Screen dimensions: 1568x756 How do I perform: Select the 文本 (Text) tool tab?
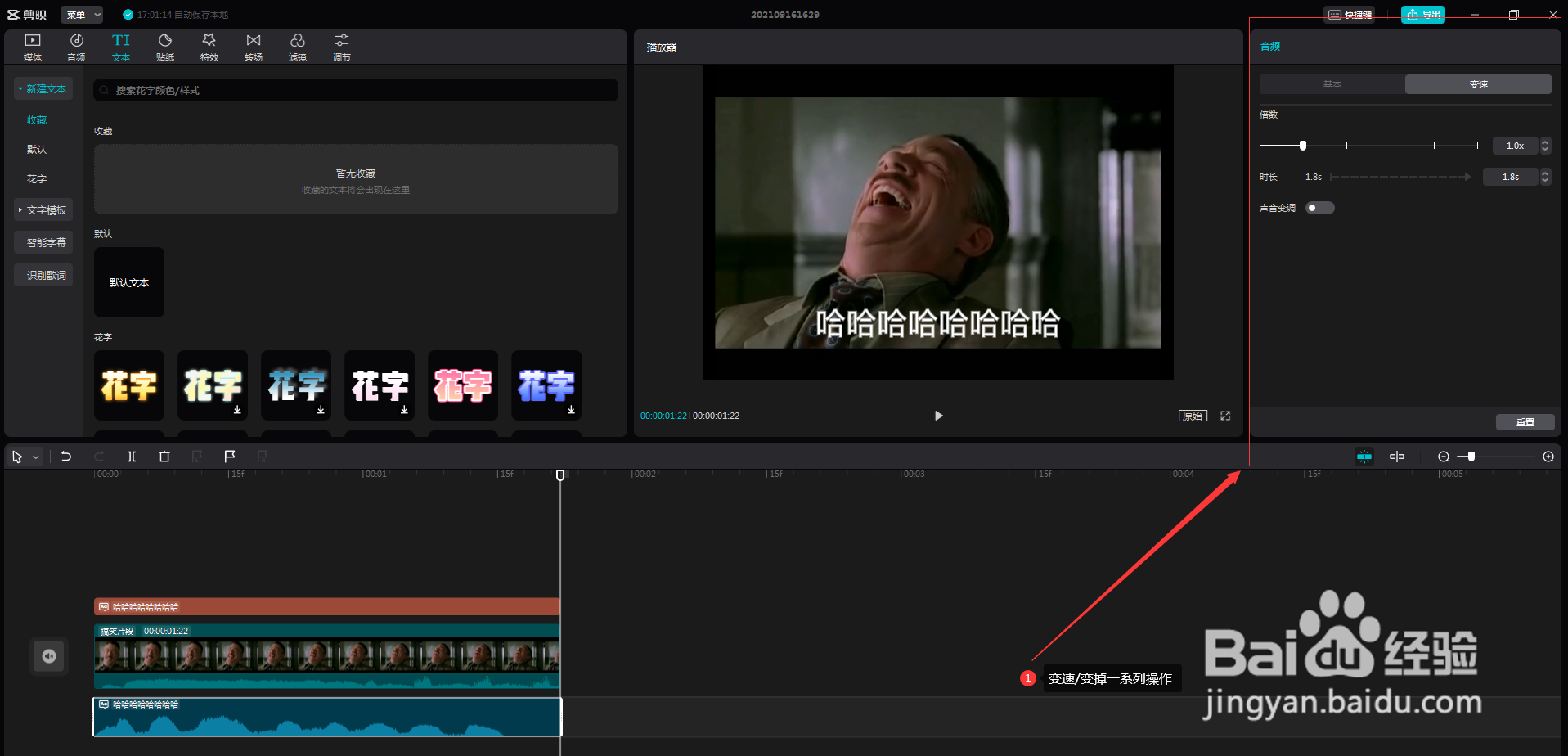121,47
